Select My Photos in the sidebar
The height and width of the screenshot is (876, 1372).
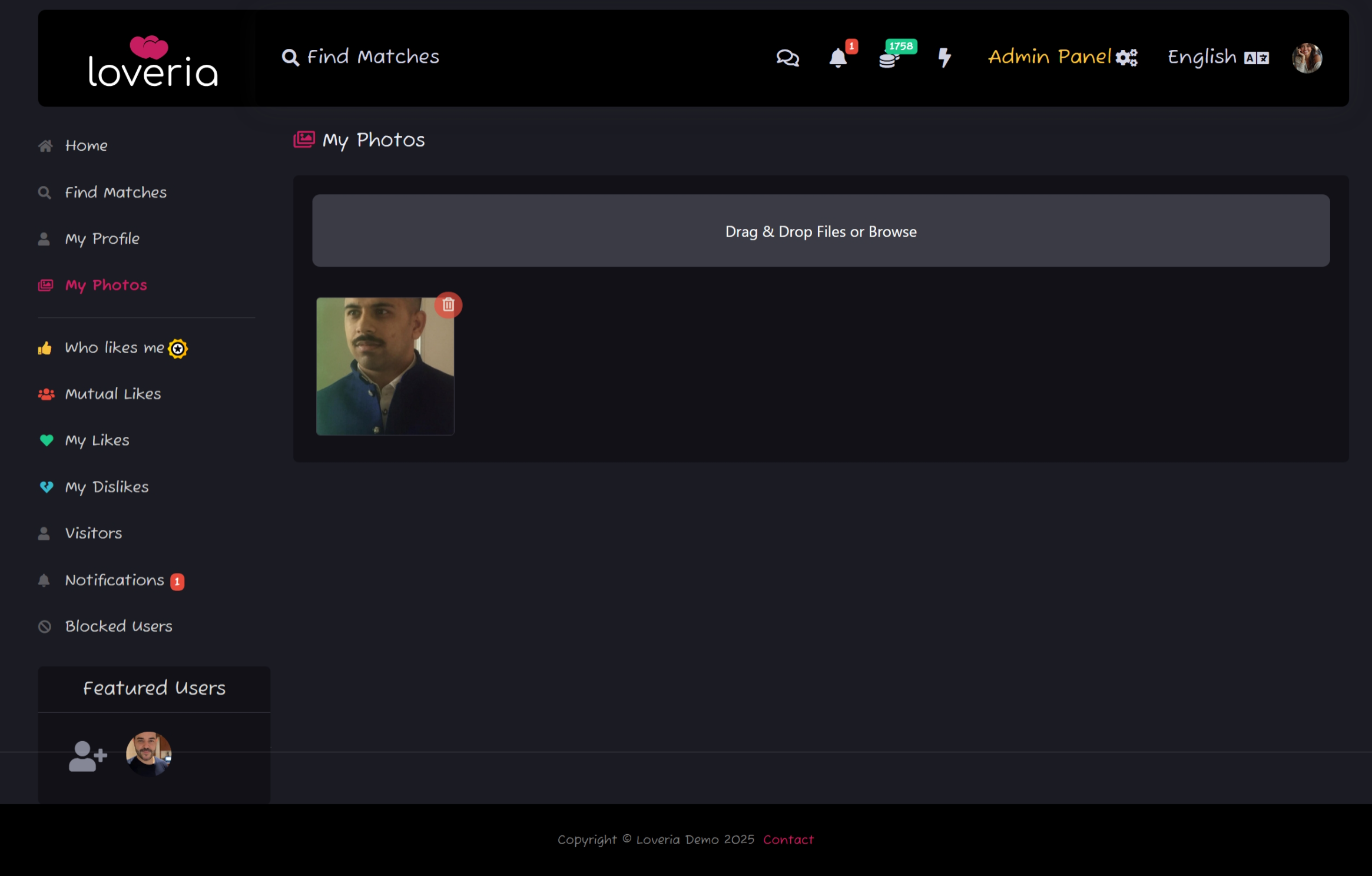pyautogui.click(x=106, y=286)
